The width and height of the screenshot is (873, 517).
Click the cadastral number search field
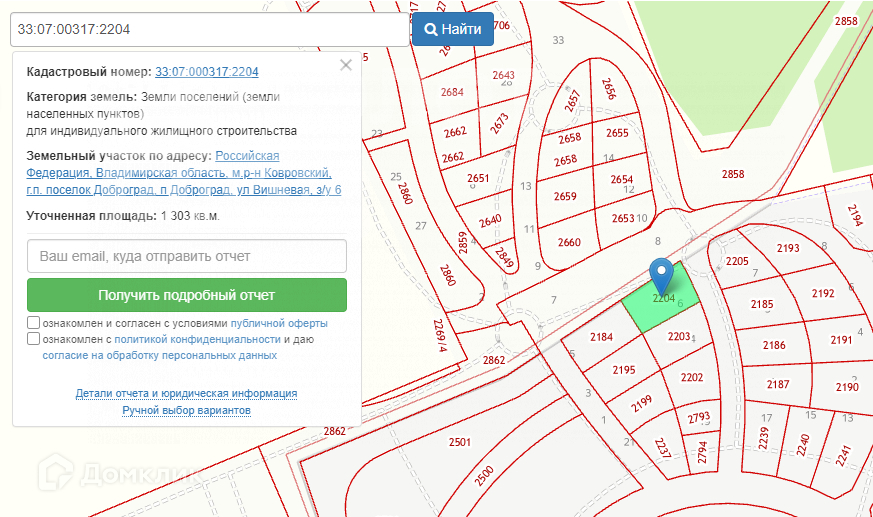[x=210, y=29]
